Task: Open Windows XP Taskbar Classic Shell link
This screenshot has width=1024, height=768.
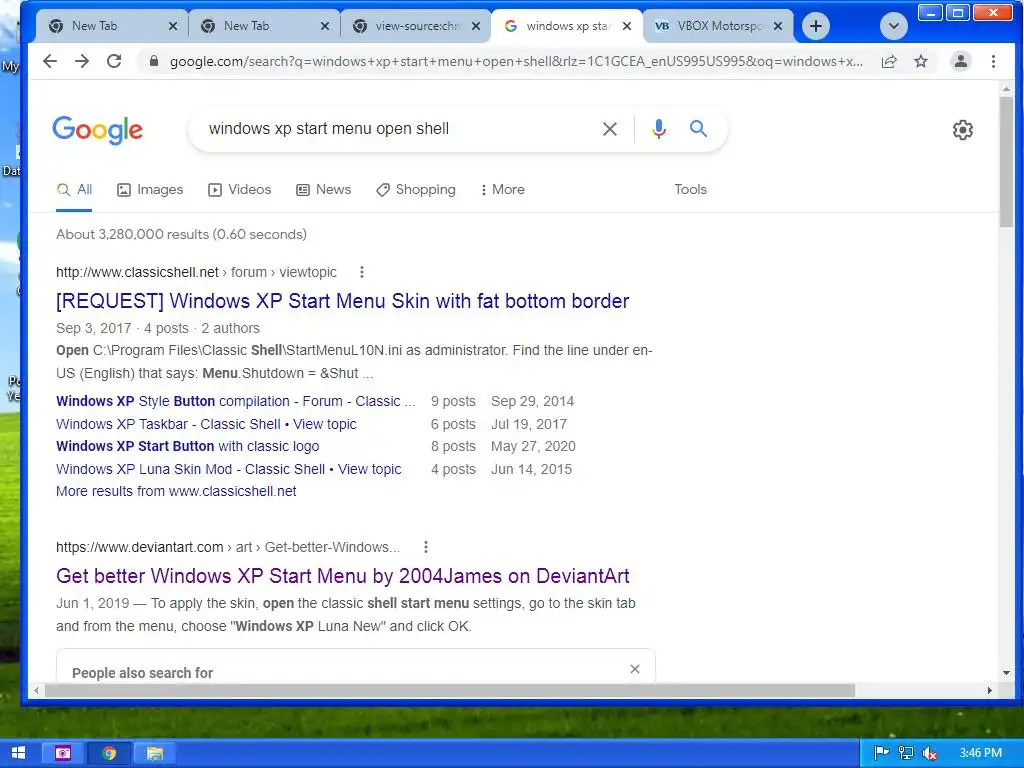Action: (206, 424)
